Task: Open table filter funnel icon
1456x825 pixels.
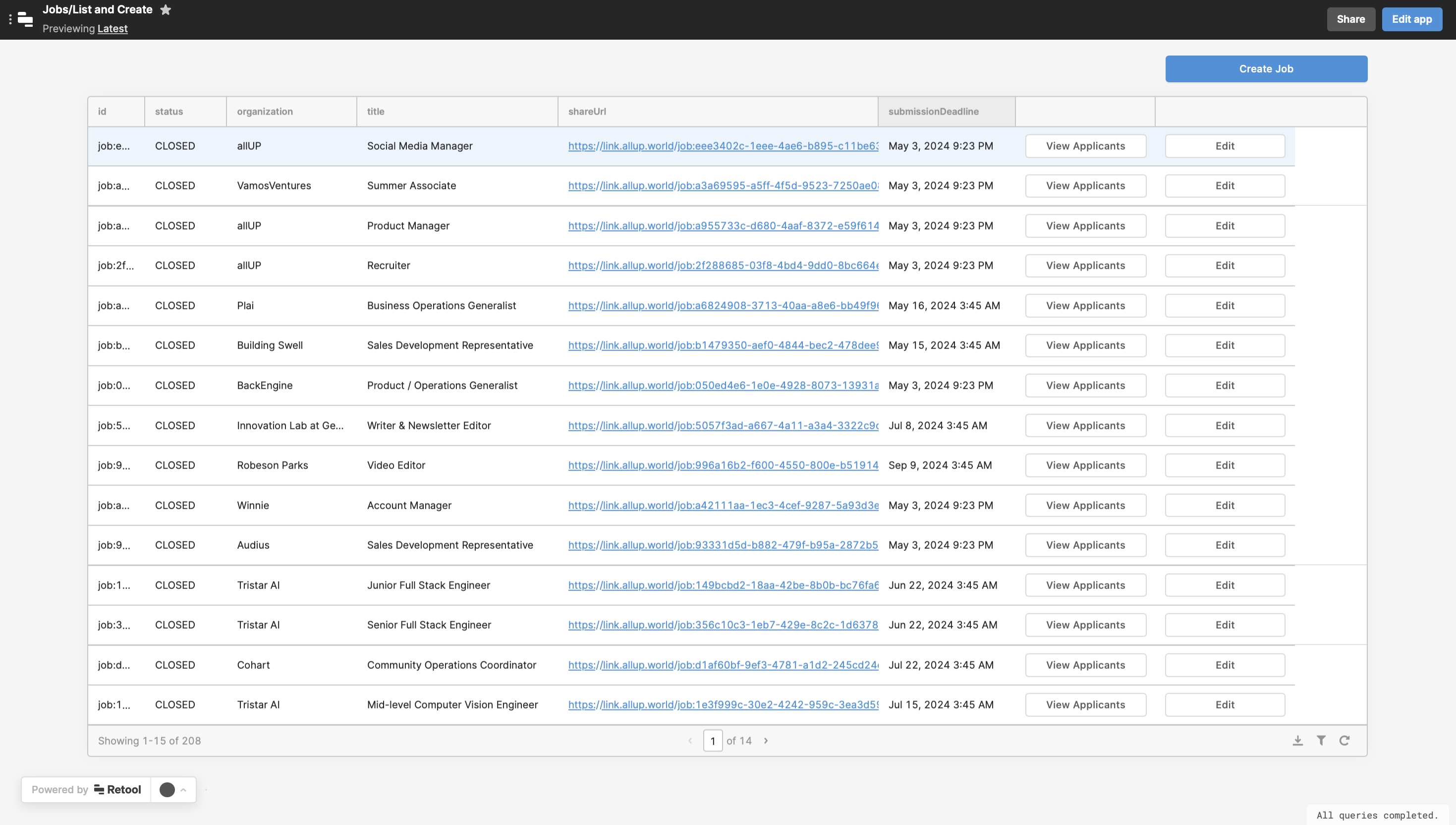Action: 1321,741
